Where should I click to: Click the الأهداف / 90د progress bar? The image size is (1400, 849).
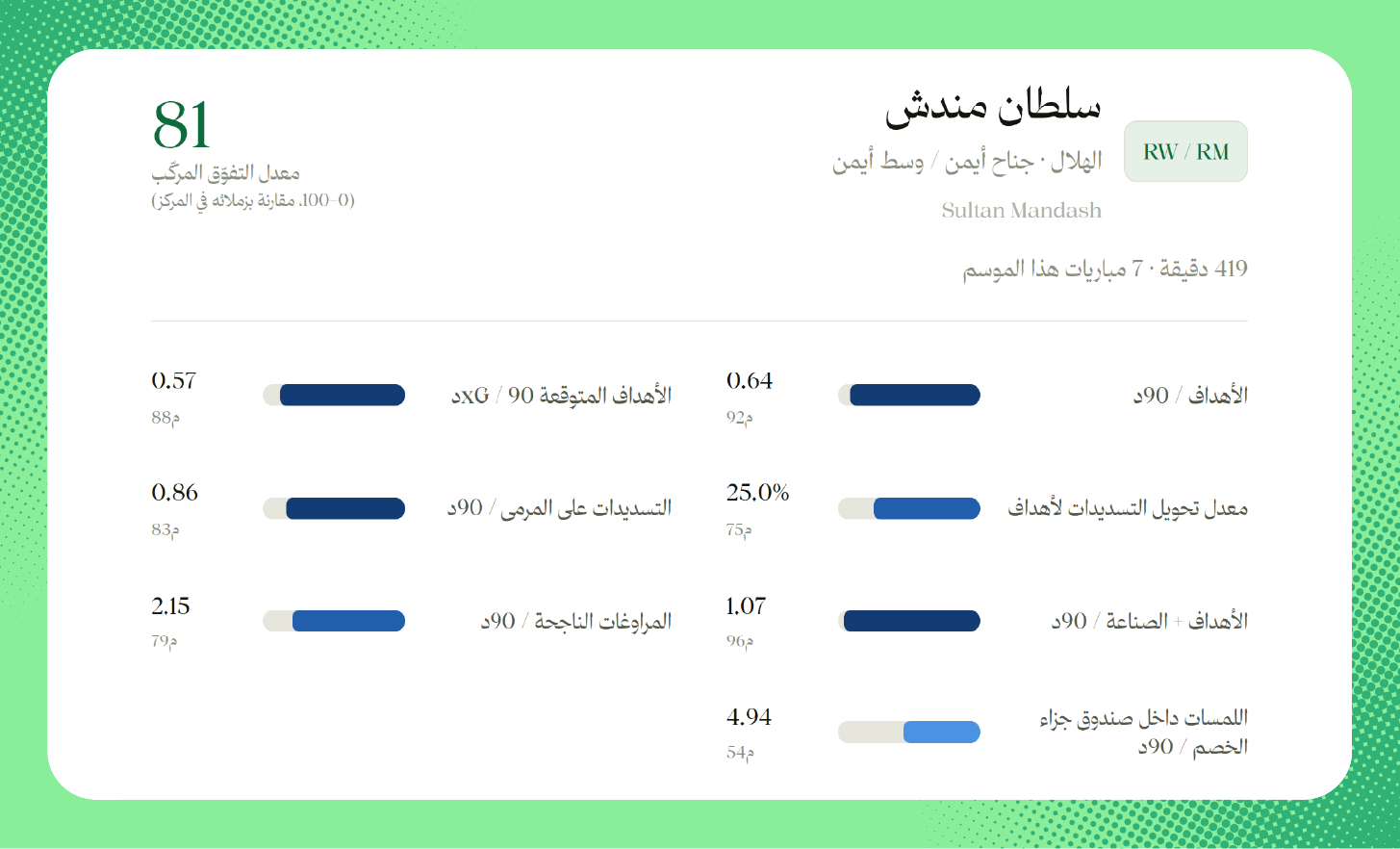pyautogui.click(x=909, y=395)
